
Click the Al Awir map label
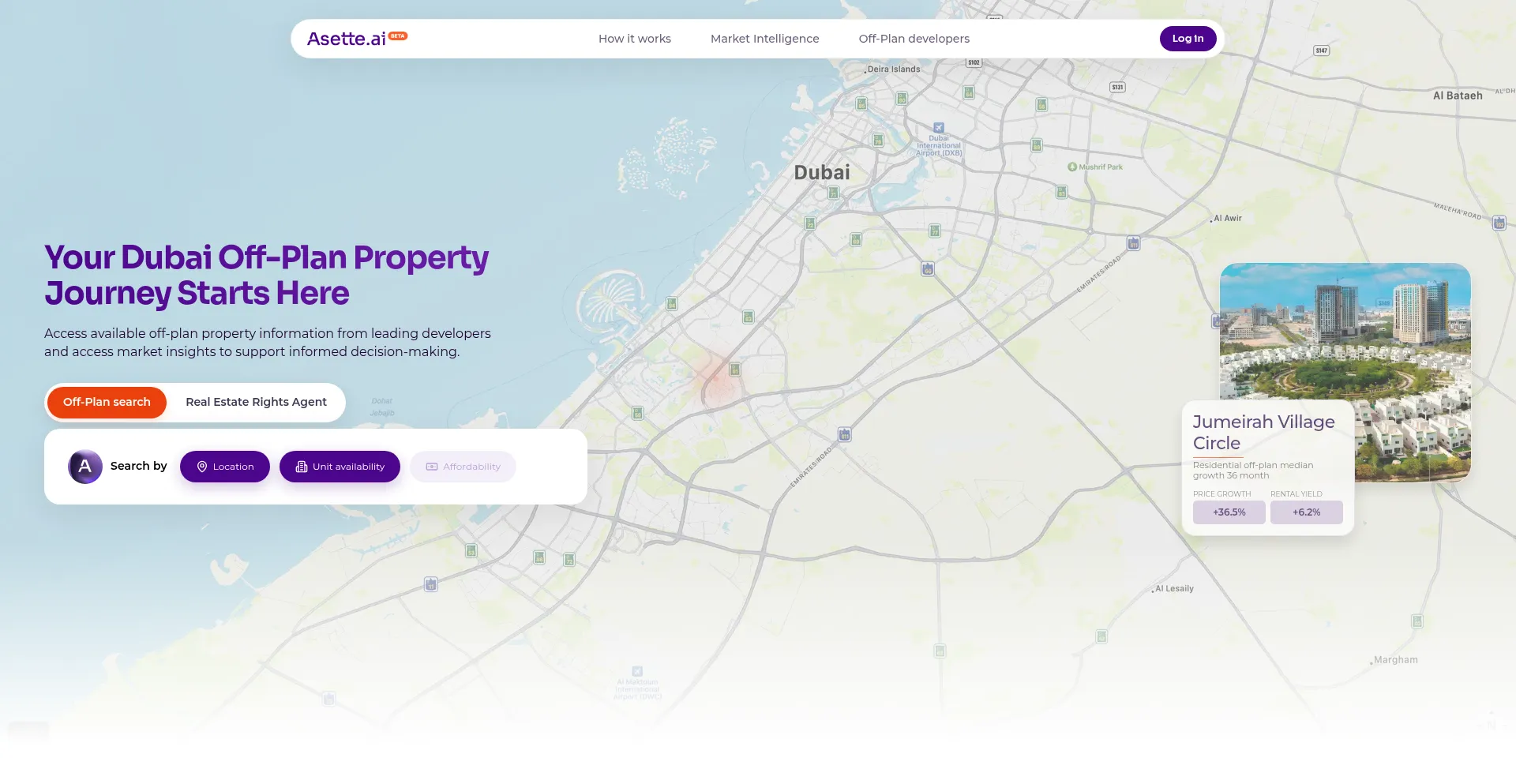click(1228, 219)
